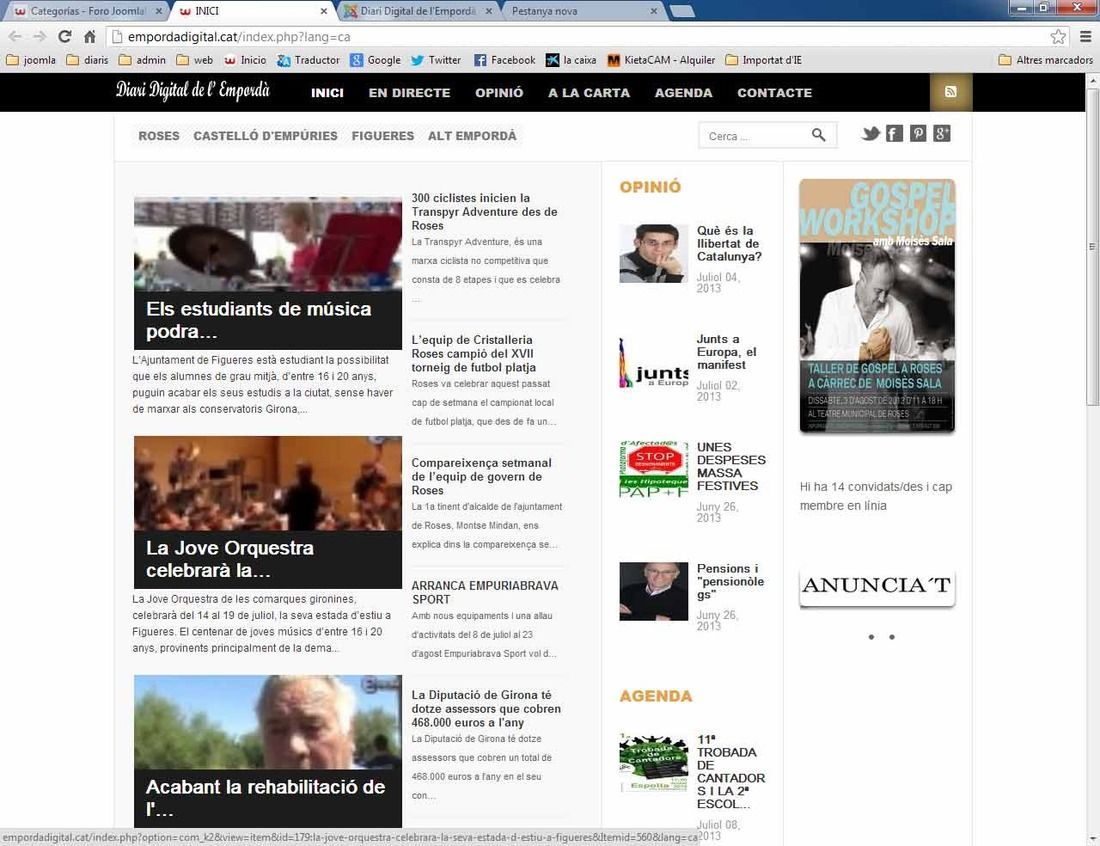Select the FIGUERES section link

[x=383, y=136]
